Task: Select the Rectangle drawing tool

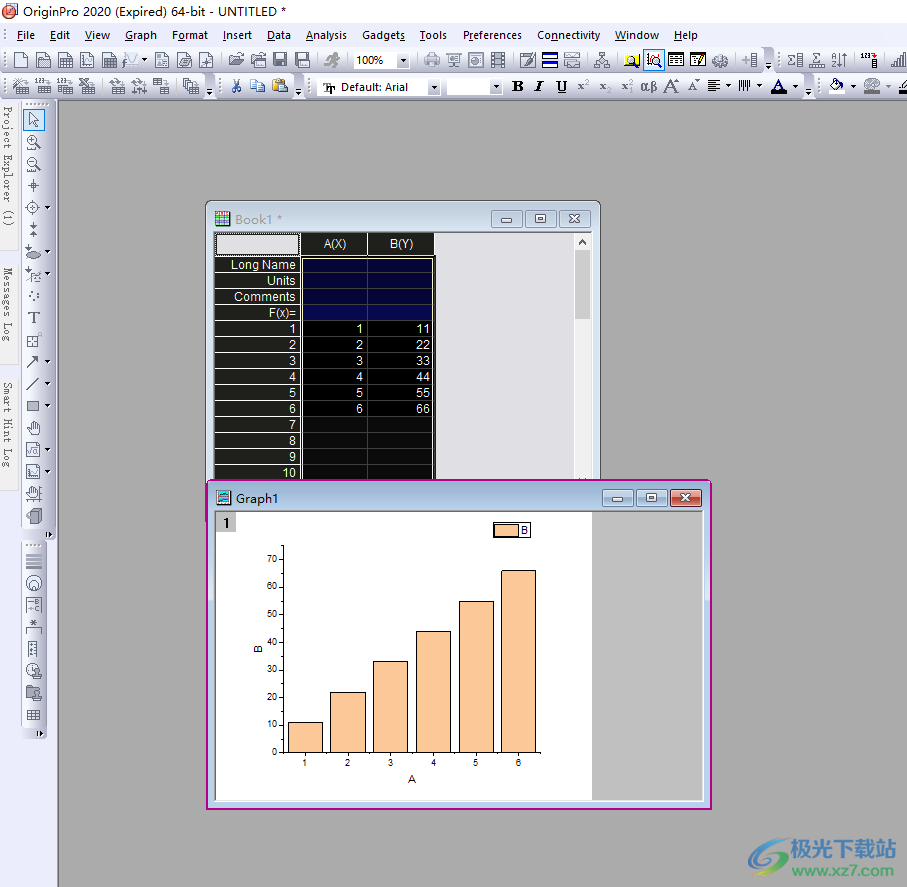Action: coord(33,406)
